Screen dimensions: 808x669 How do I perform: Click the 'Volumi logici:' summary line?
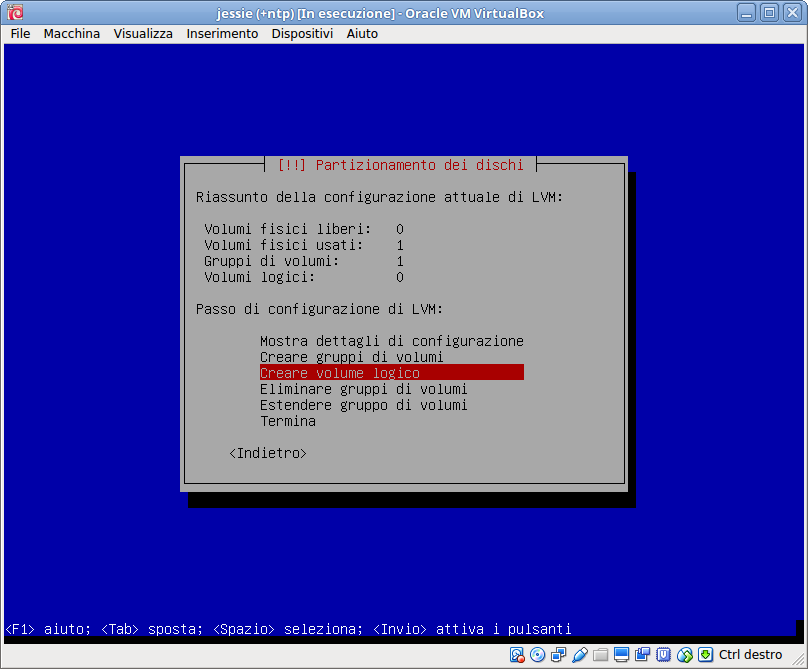pos(304,277)
